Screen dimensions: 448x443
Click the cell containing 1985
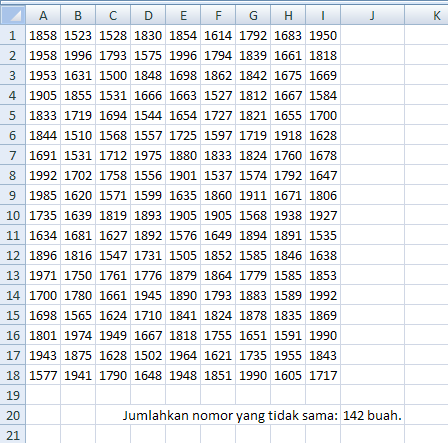[43, 195]
